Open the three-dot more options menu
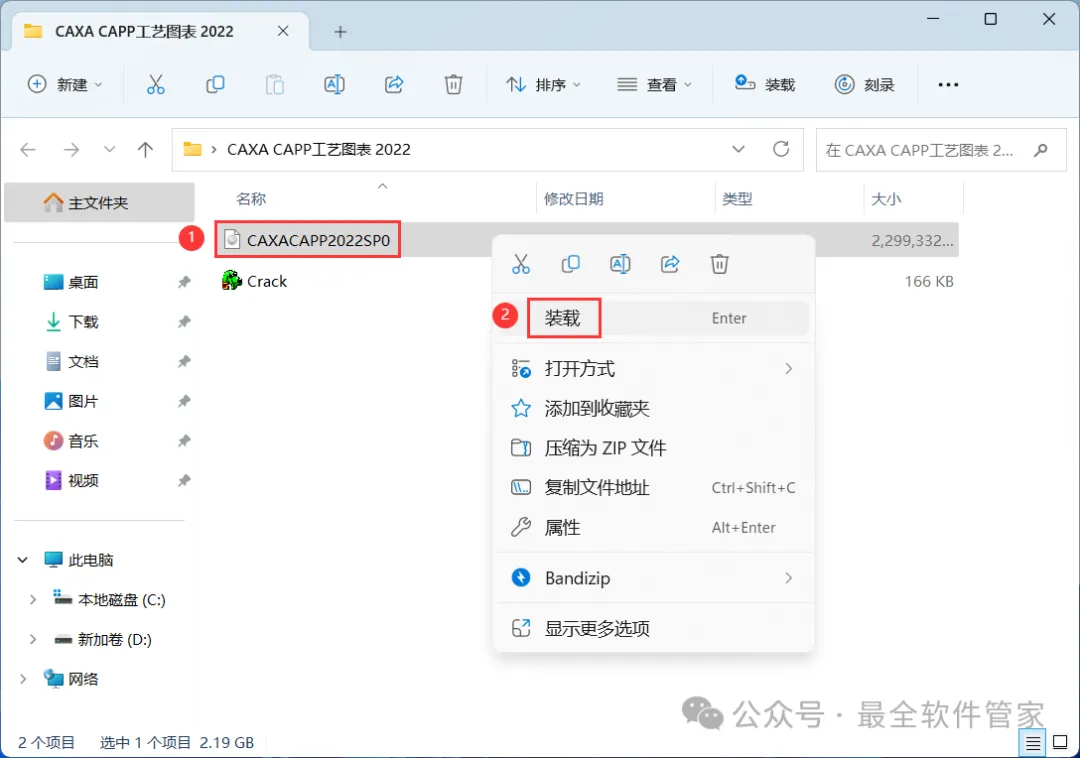This screenshot has height=758, width=1080. coord(948,85)
